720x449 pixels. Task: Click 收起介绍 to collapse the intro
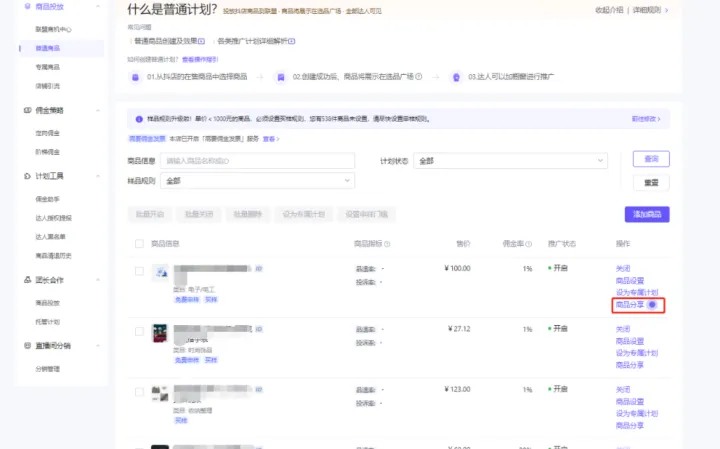click(609, 10)
